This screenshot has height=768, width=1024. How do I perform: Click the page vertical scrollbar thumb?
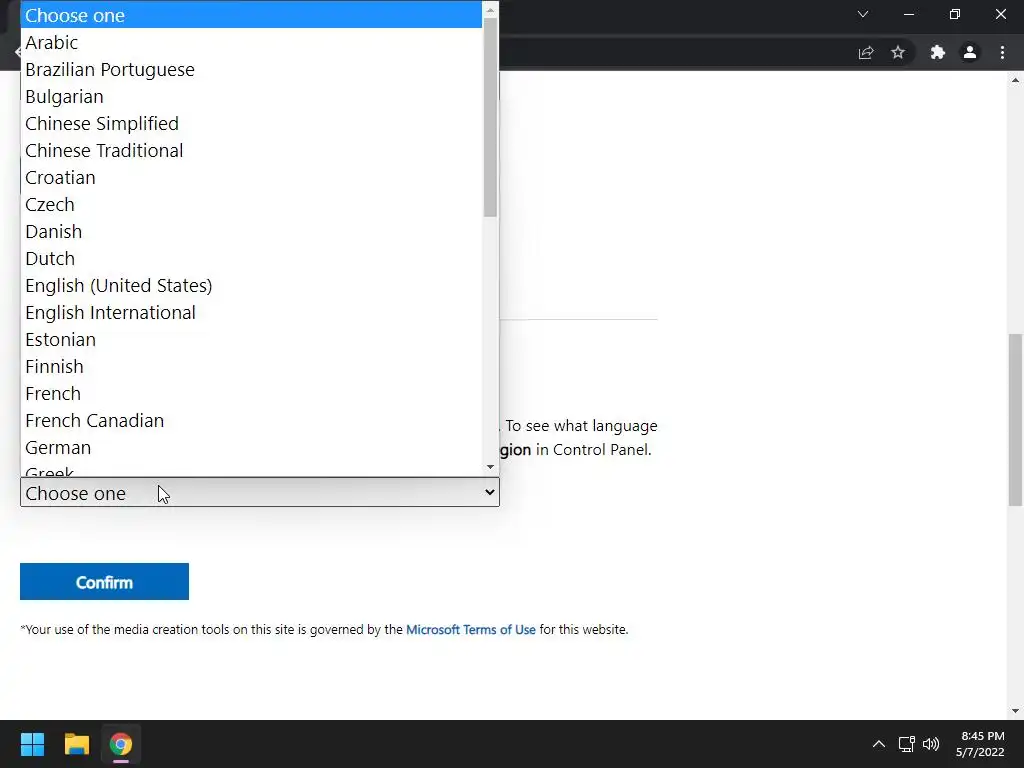(1016, 419)
